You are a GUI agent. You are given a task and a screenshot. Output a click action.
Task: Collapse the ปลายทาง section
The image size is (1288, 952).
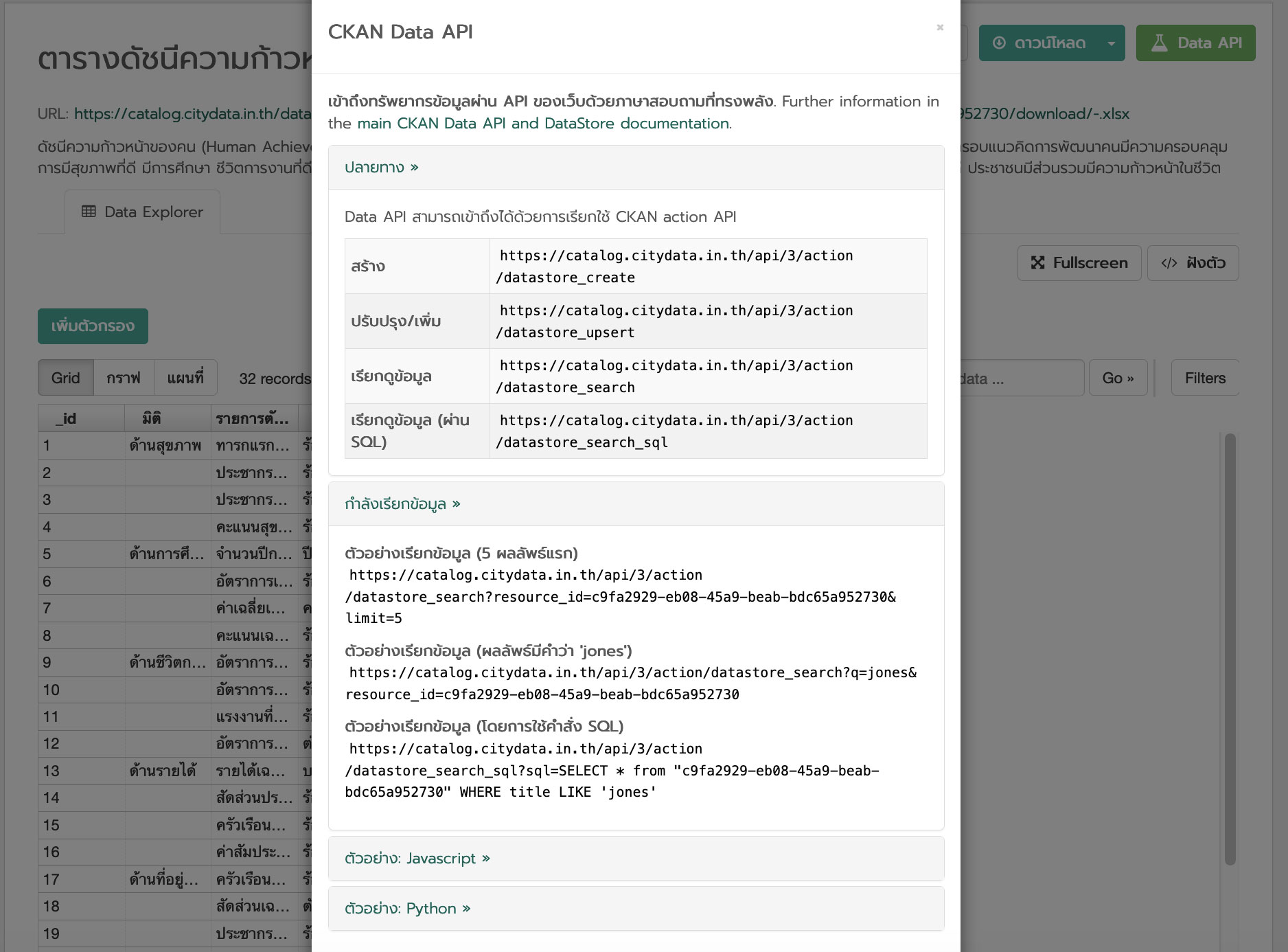tap(382, 167)
